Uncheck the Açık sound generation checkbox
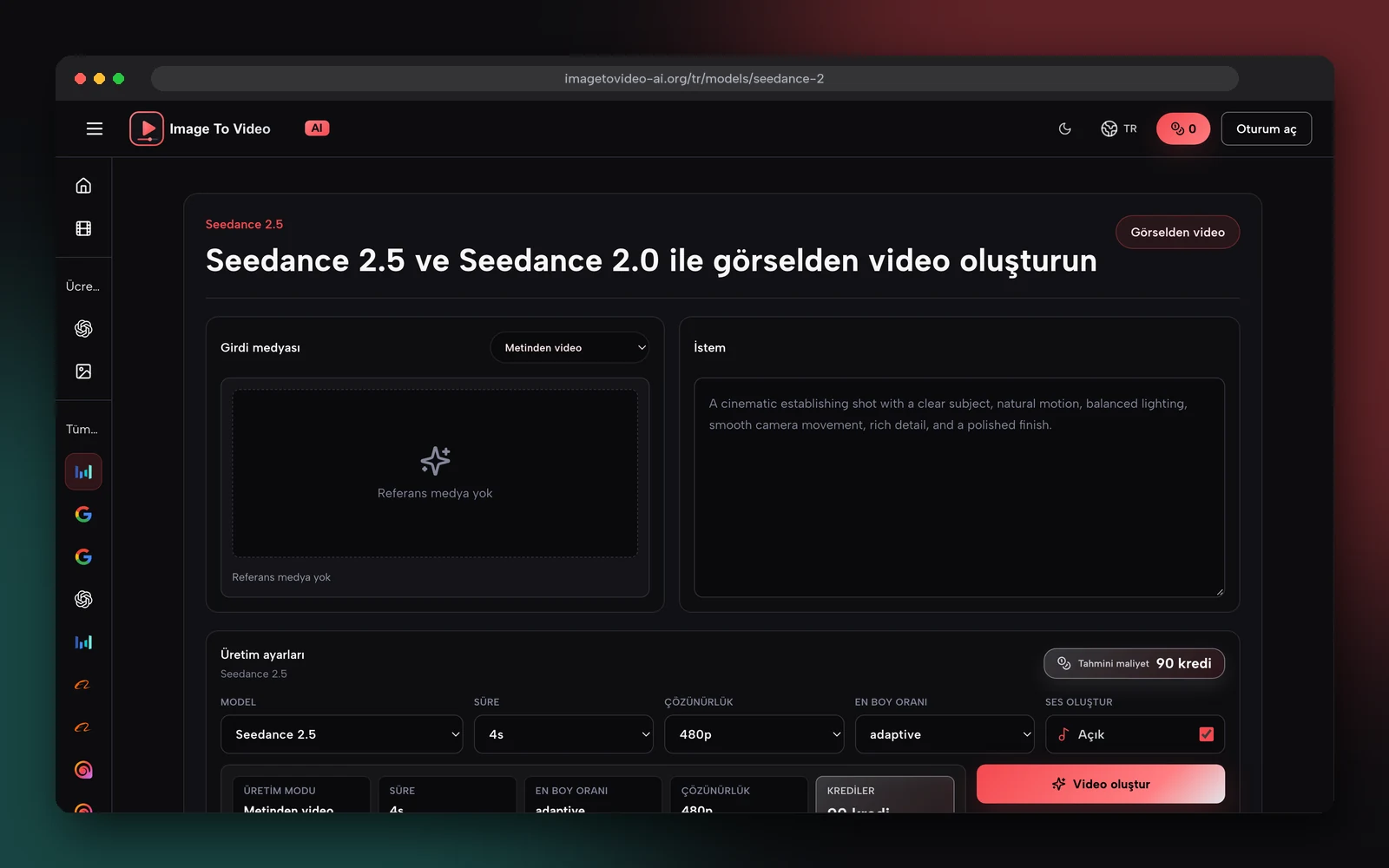This screenshot has width=1389, height=868. pyautogui.click(x=1206, y=734)
